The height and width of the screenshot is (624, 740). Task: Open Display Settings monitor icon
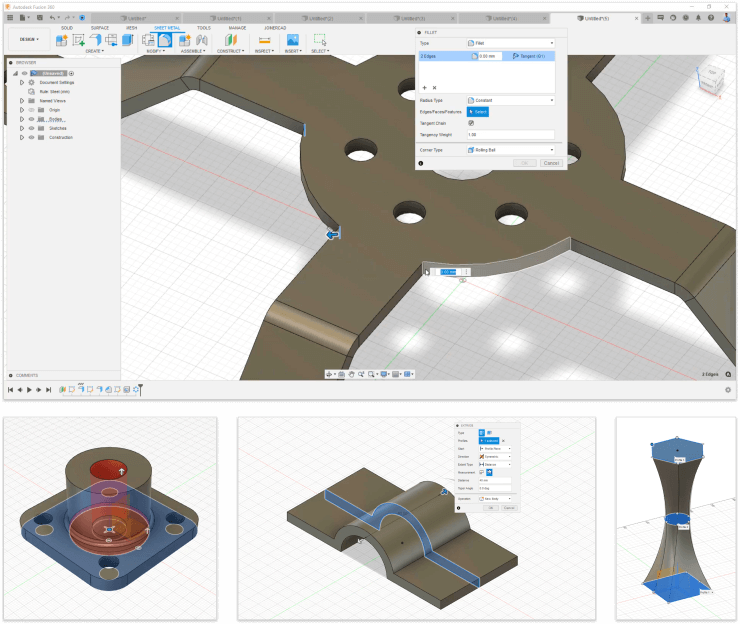384,374
